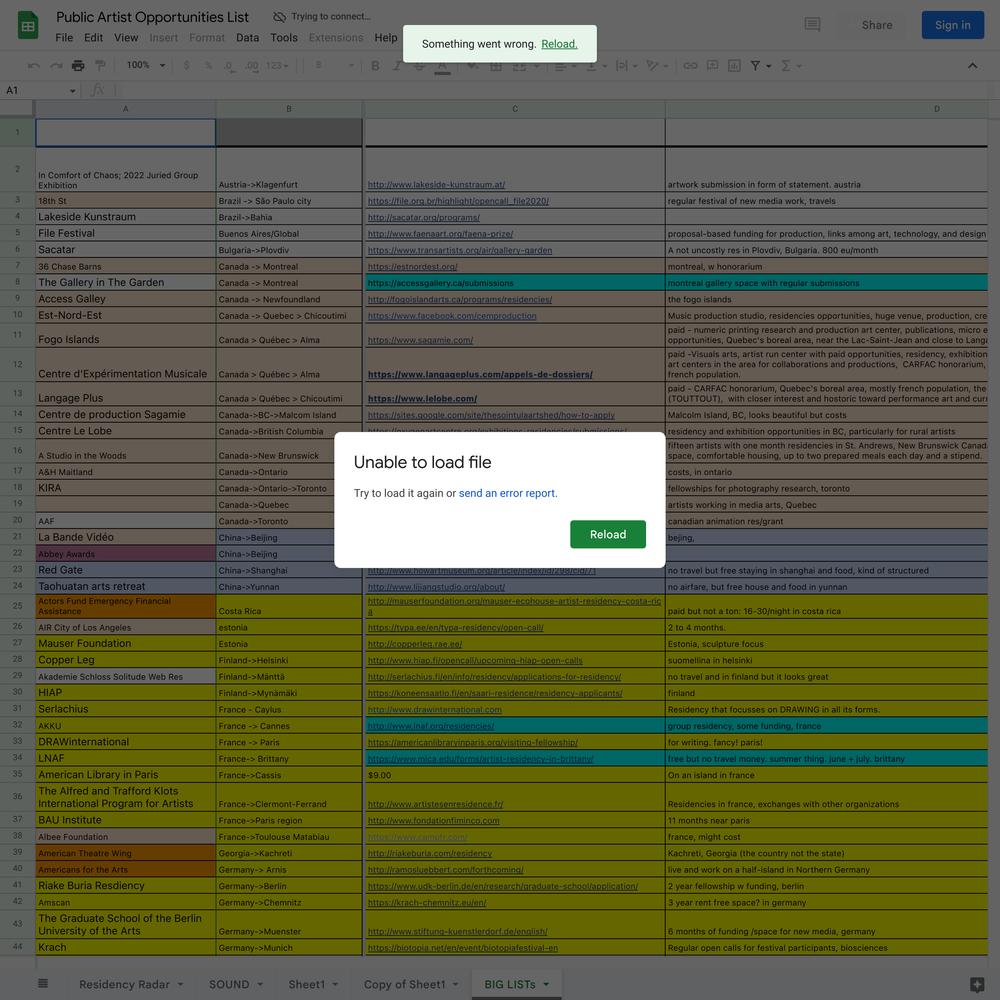Image resolution: width=1000 pixels, height=1000 pixels.
Task: Click the insert comment icon
Action: pos(712,65)
